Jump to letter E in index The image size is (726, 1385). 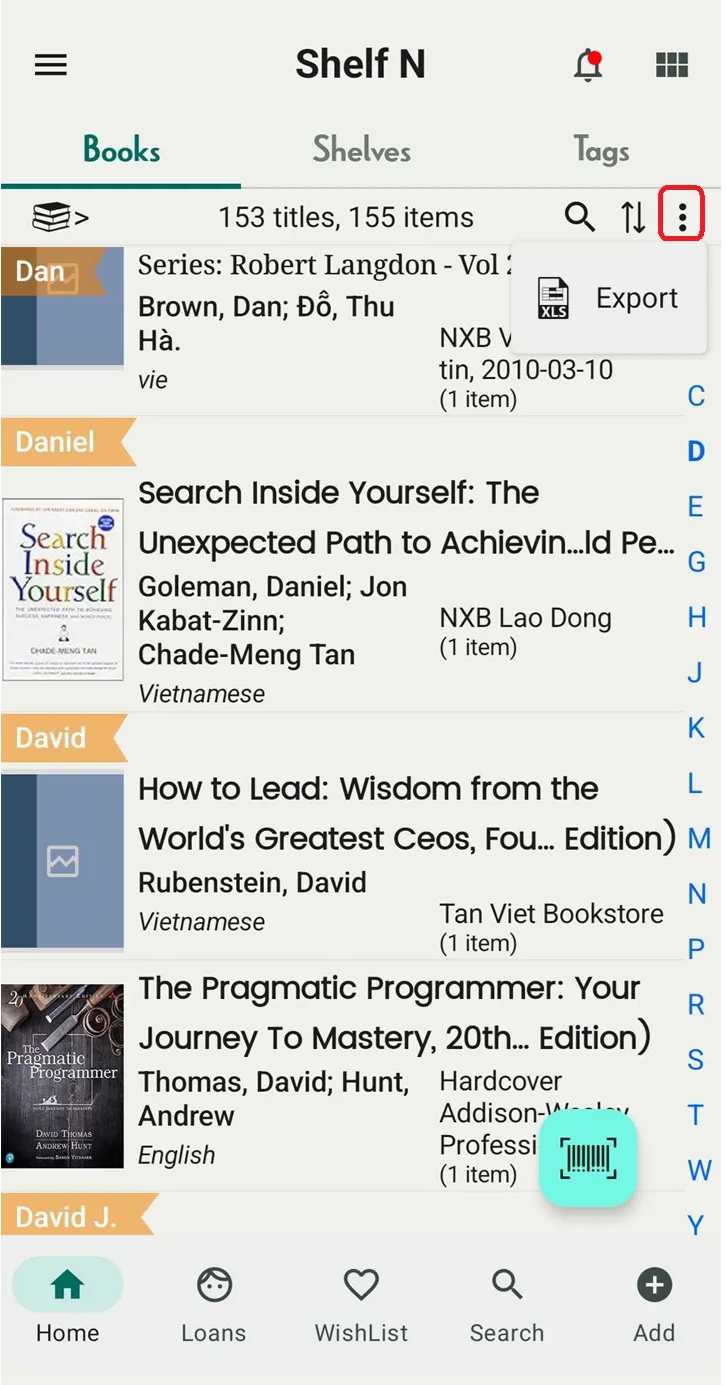[x=697, y=507]
